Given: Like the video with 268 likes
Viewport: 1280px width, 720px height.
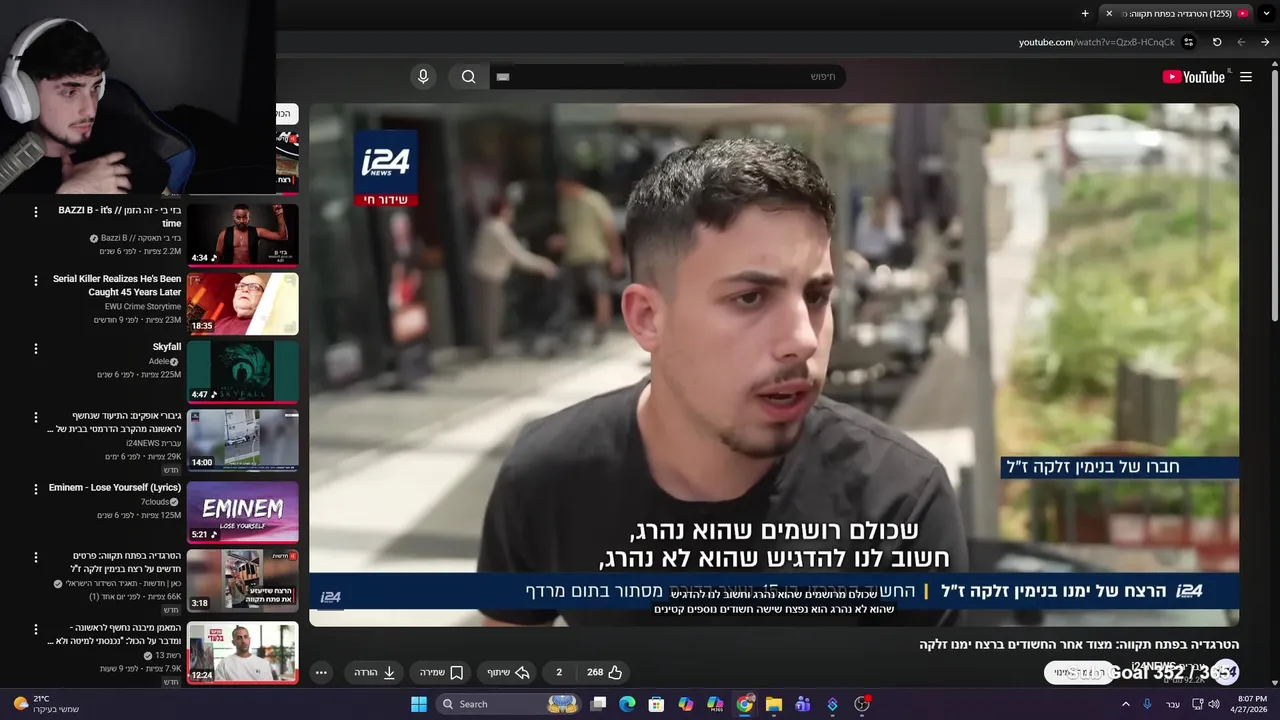Looking at the screenshot, I should click(605, 672).
